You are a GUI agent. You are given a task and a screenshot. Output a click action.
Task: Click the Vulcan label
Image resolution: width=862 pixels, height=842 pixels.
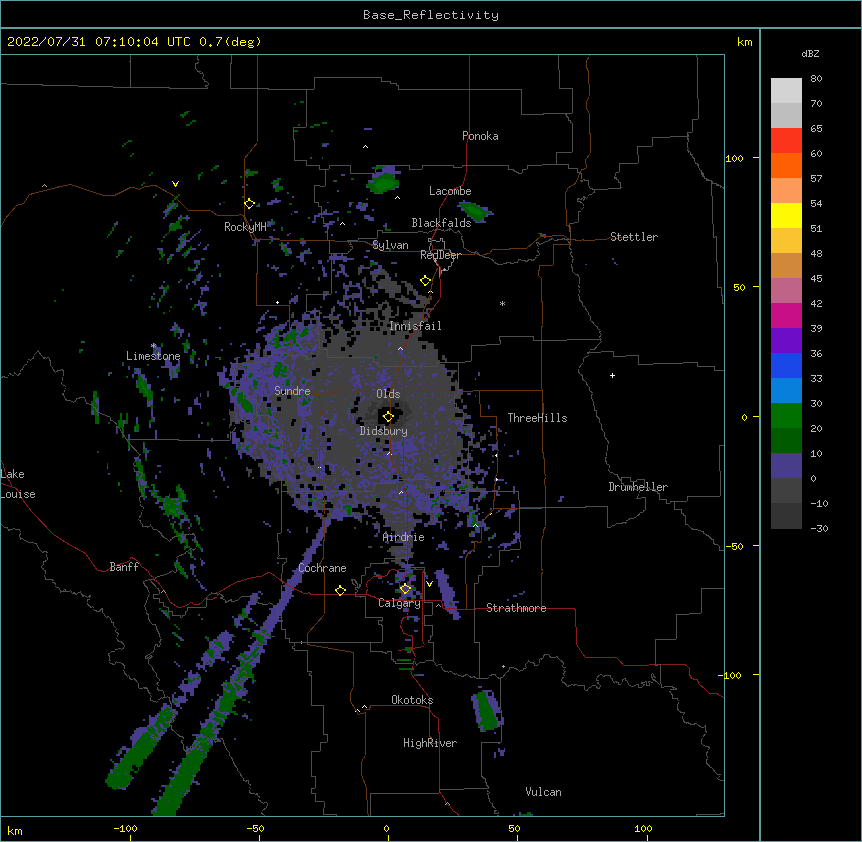543,792
